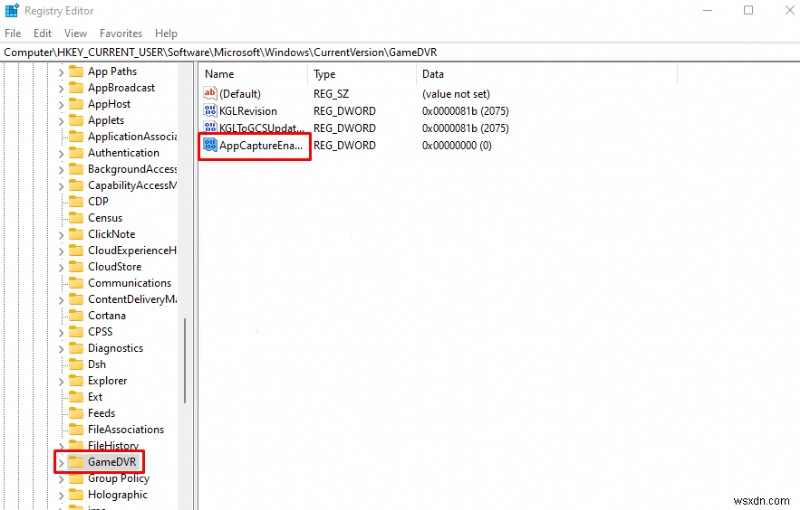Select the AppHost folder icon
The image size is (800, 510).
coord(76,104)
